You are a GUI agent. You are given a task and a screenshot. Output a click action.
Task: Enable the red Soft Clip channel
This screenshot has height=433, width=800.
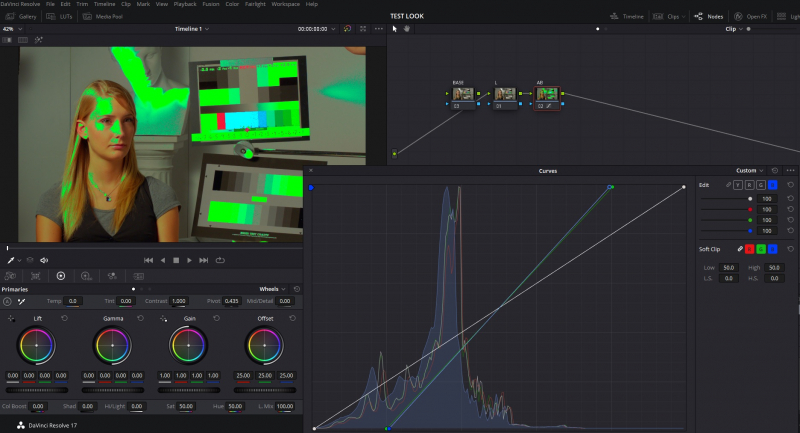(x=751, y=248)
